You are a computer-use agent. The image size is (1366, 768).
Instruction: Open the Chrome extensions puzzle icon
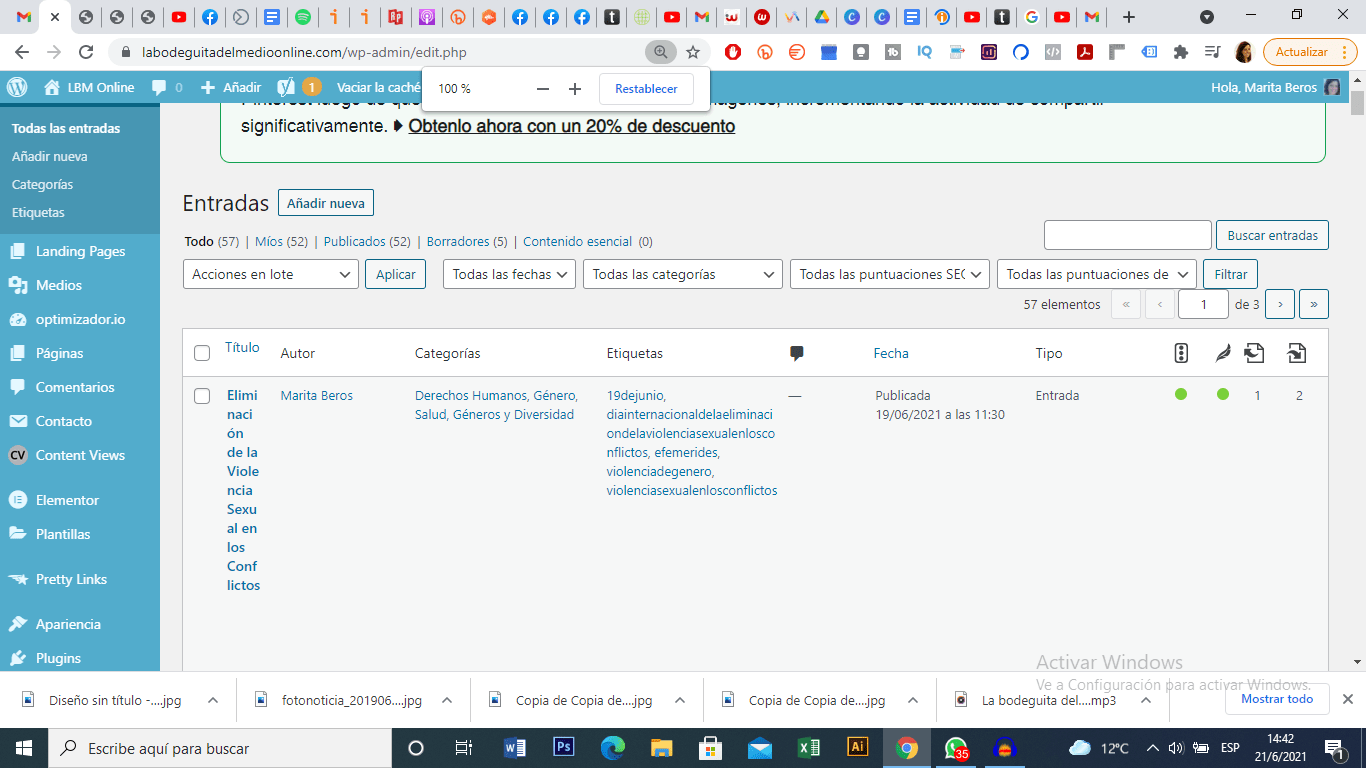tap(1181, 52)
